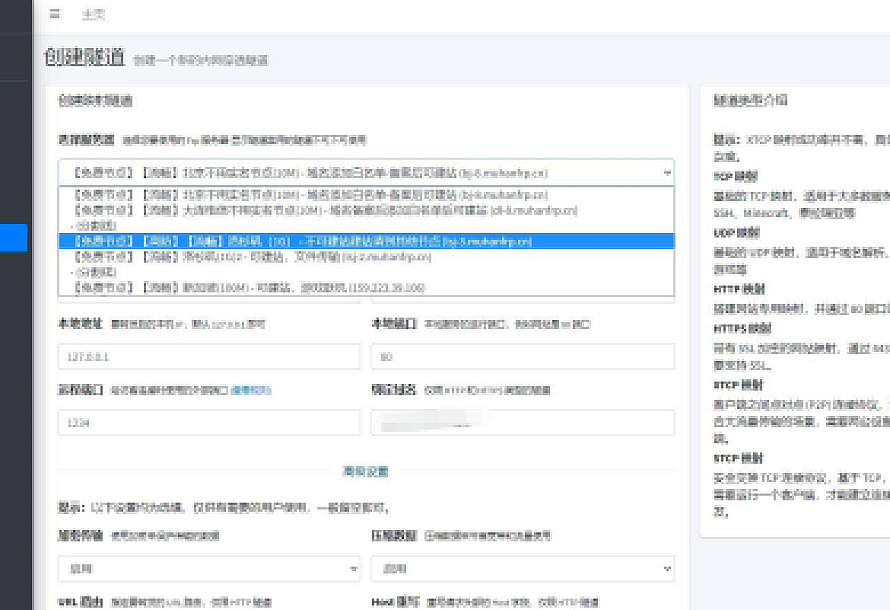
Task: Click the 远程端口 input with 1234
Action: click(209, 423)
